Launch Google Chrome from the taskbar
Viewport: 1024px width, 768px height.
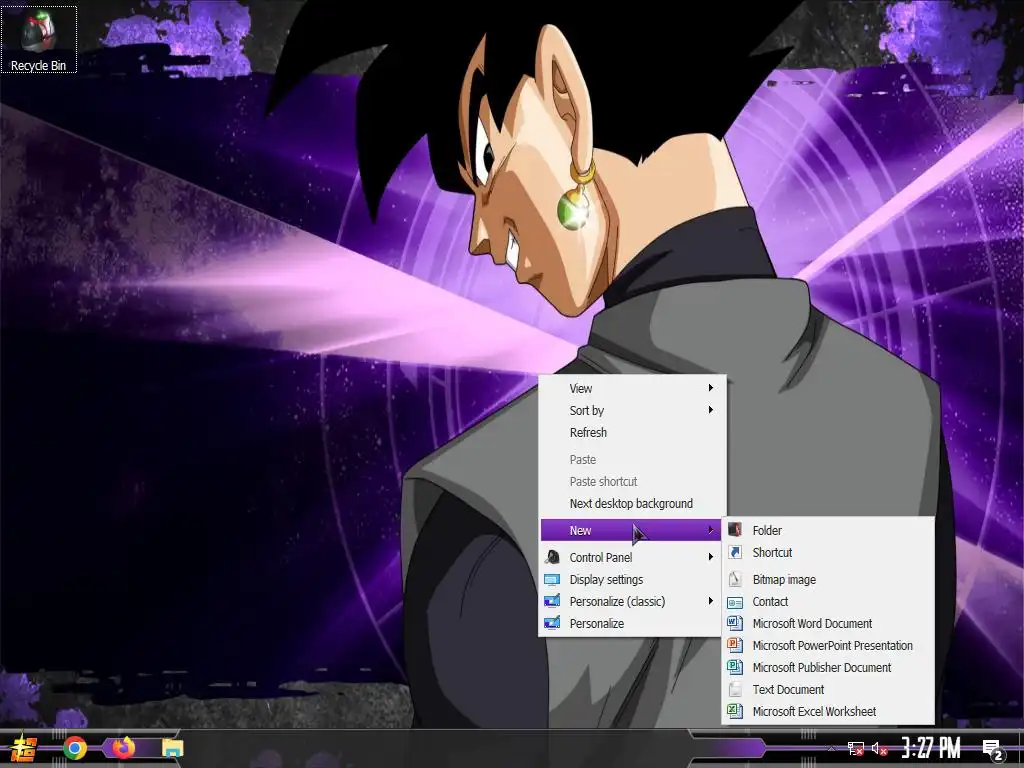coord(75,748)
